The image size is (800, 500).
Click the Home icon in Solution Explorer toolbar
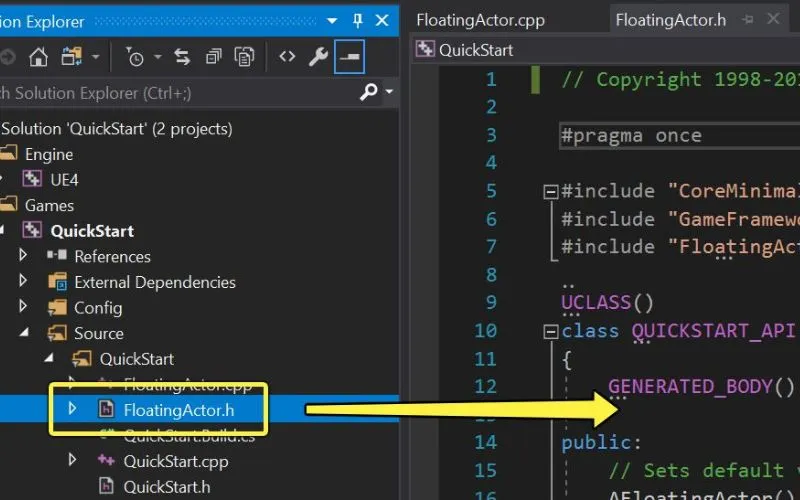tap(38, 57)
